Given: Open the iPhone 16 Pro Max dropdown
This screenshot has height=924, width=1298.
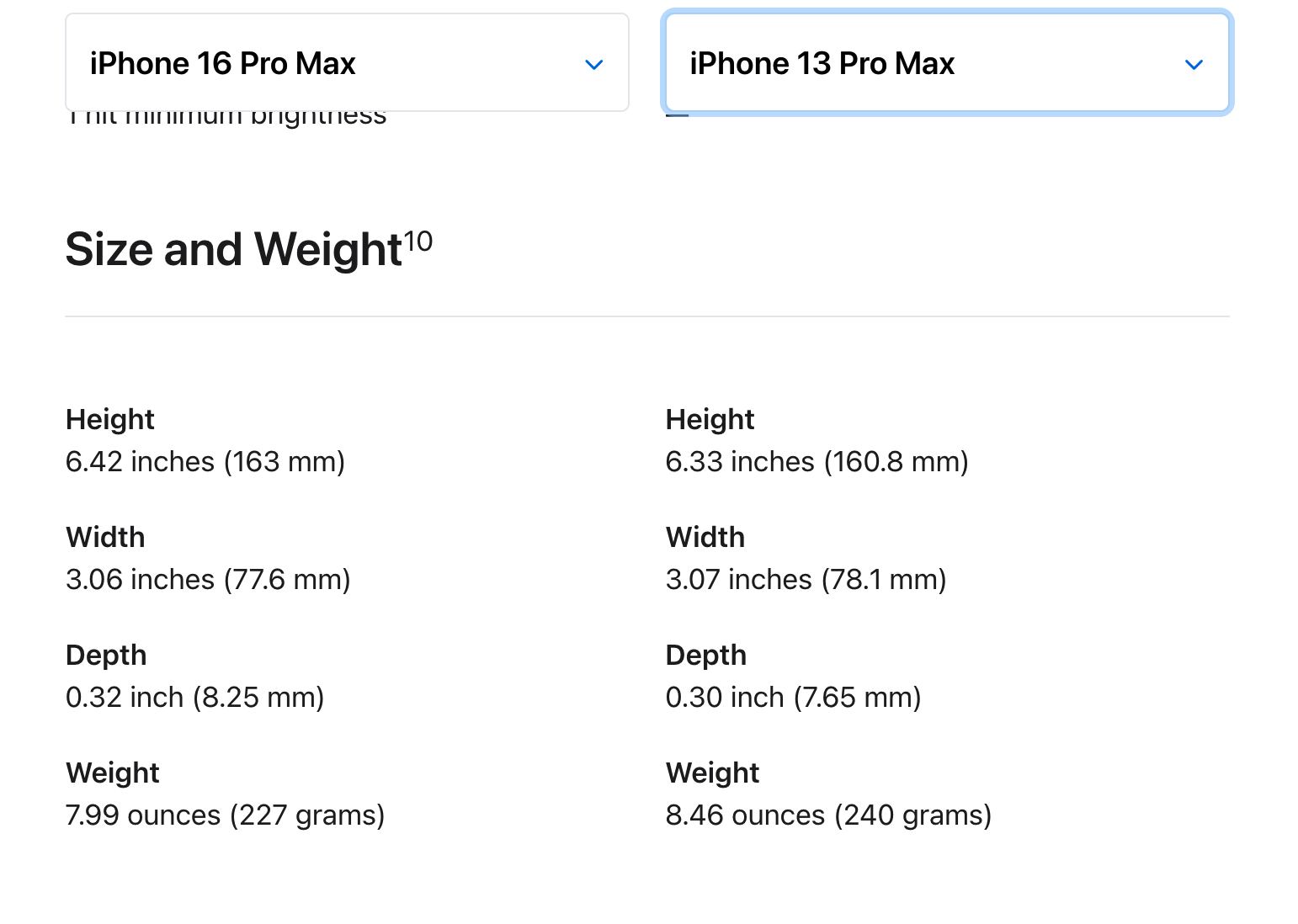Looking at the screenshot, I should pos(347,63).
